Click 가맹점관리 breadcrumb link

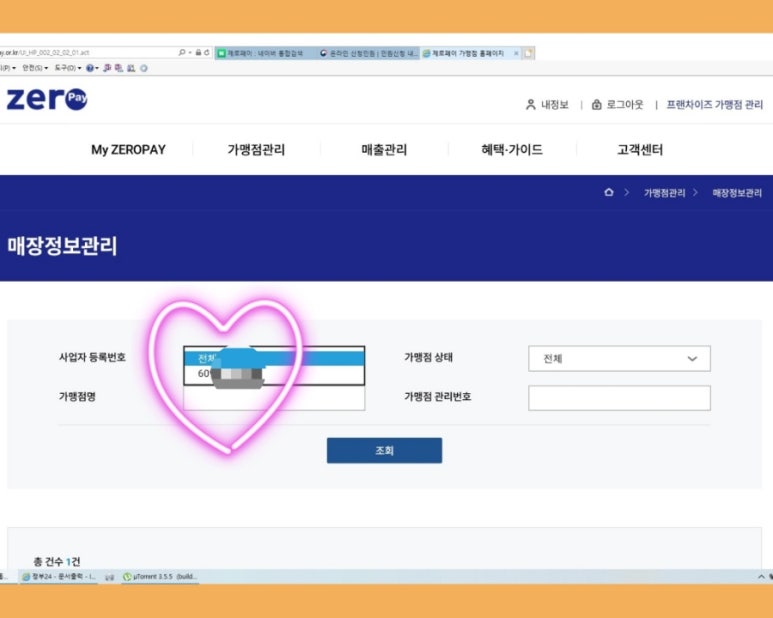click(x=664, y=193)
